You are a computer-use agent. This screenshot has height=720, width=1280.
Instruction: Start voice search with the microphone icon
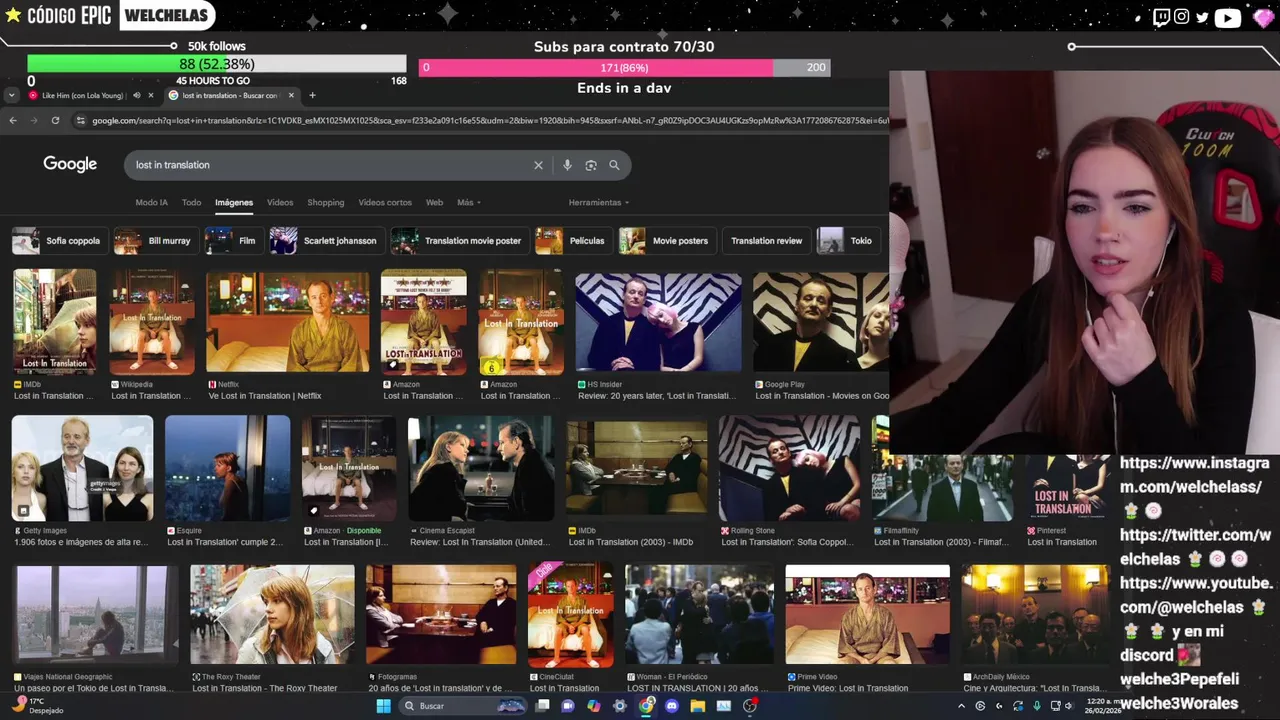[x=567, y=165]
